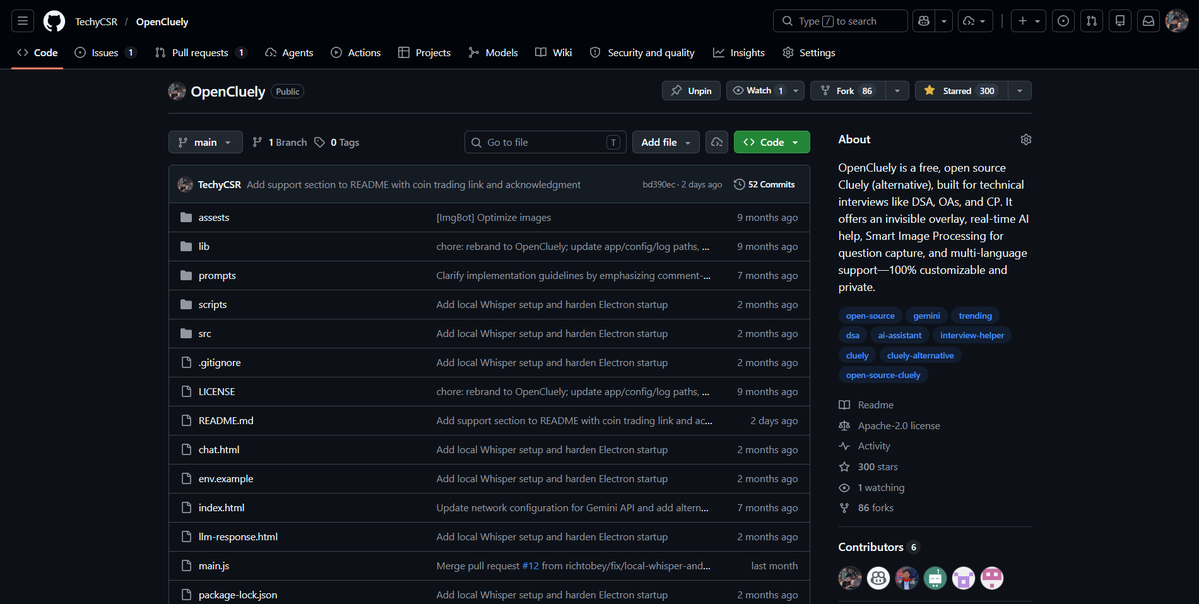View the 1 Branch link
1199x604 pixels.
pyautogui.click(x=280, y=142)
